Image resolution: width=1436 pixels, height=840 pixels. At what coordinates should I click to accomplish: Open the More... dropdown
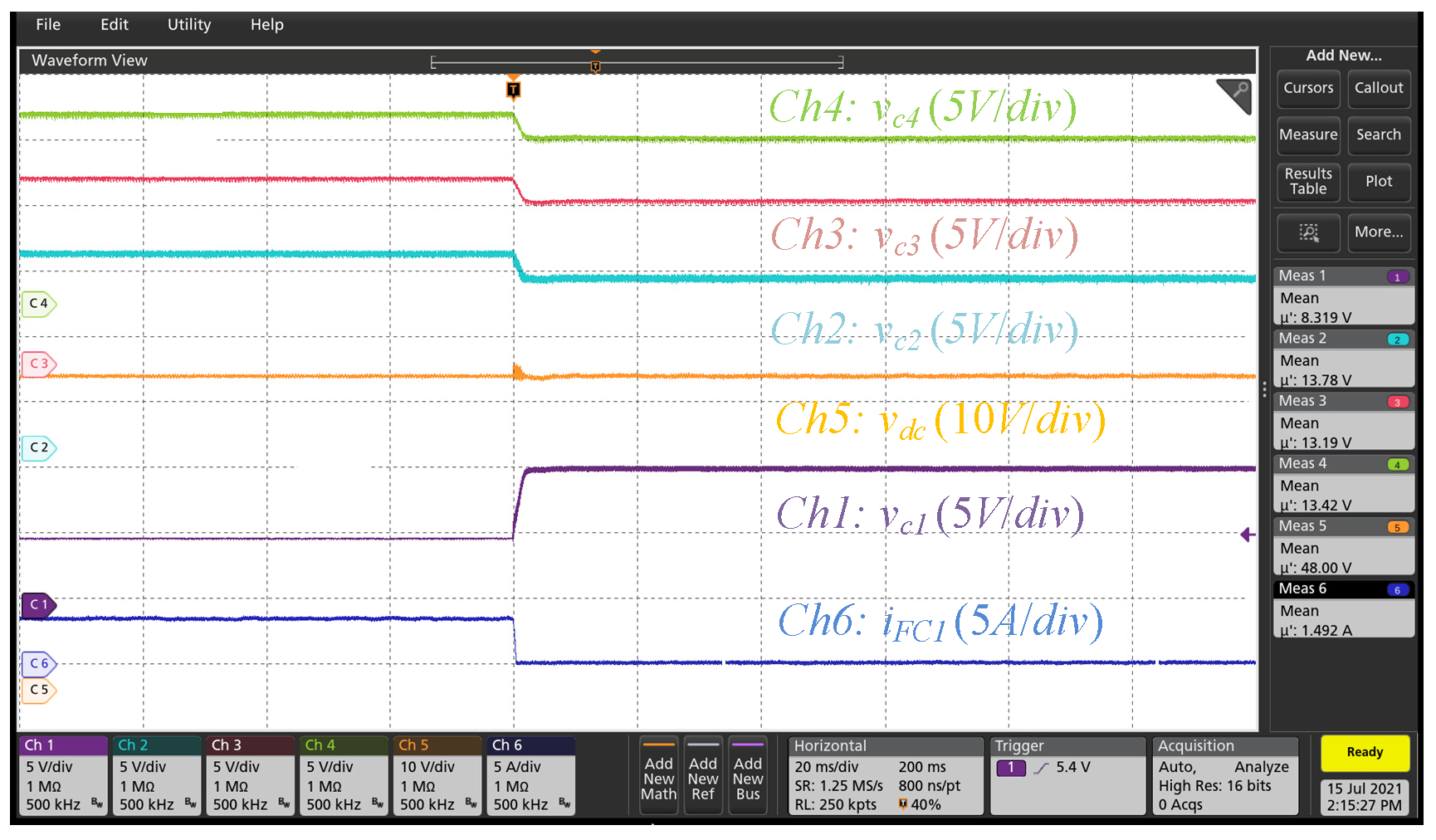(1379, 232)
